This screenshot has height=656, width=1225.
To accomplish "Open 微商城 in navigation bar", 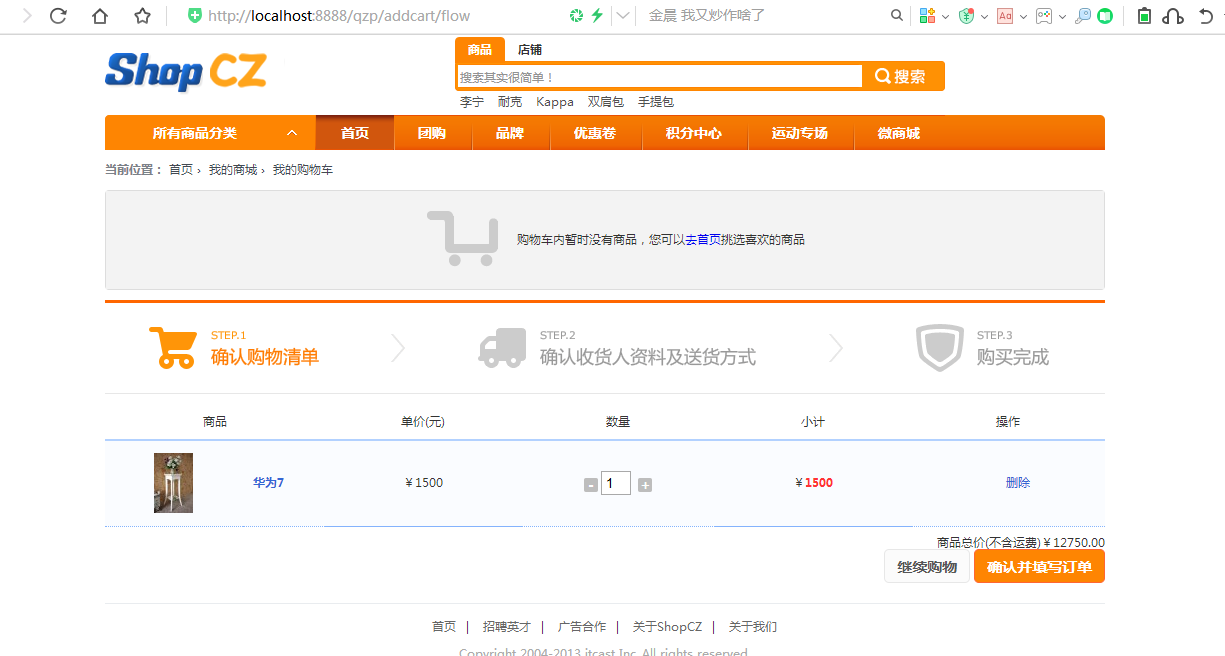I will pos(899,133).
